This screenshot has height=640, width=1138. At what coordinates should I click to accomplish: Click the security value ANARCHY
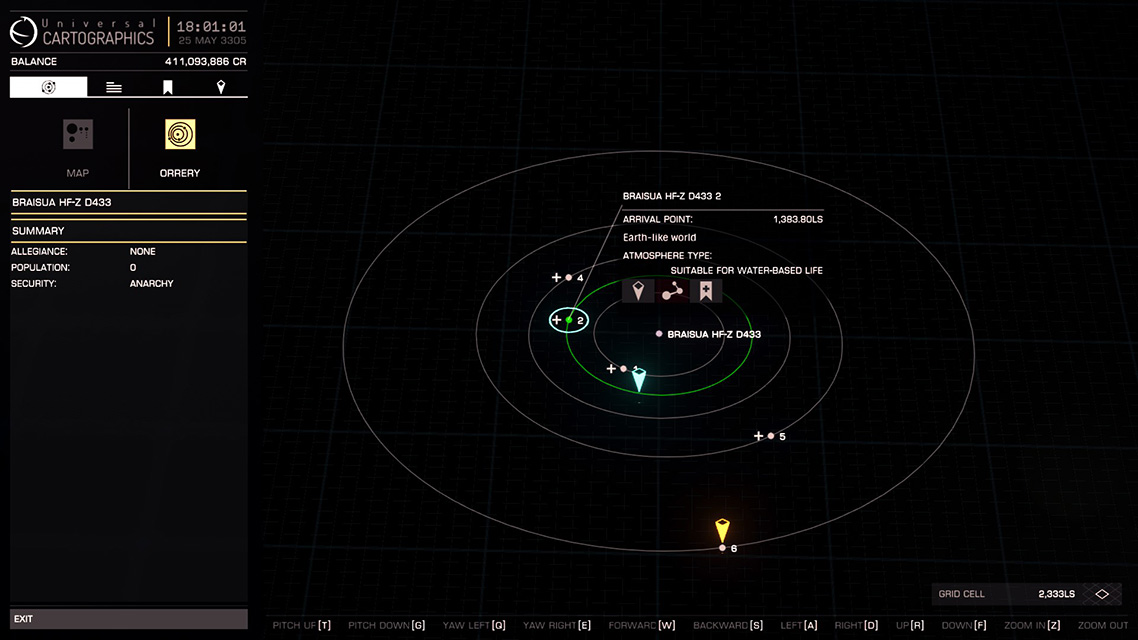tap(152, 283)
